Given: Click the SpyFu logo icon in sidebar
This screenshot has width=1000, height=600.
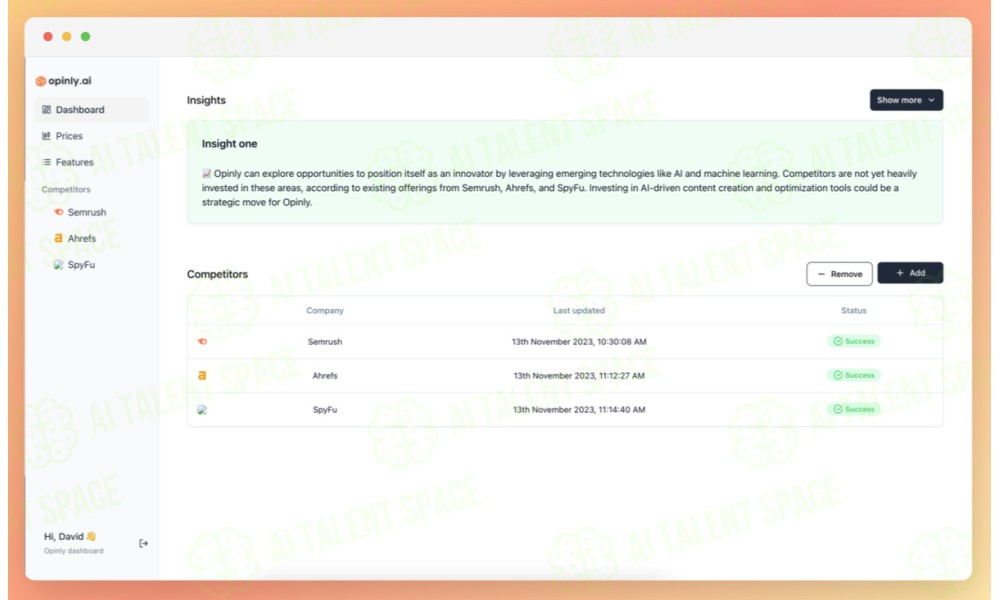Looking at the screenshot, I should 58,265.
